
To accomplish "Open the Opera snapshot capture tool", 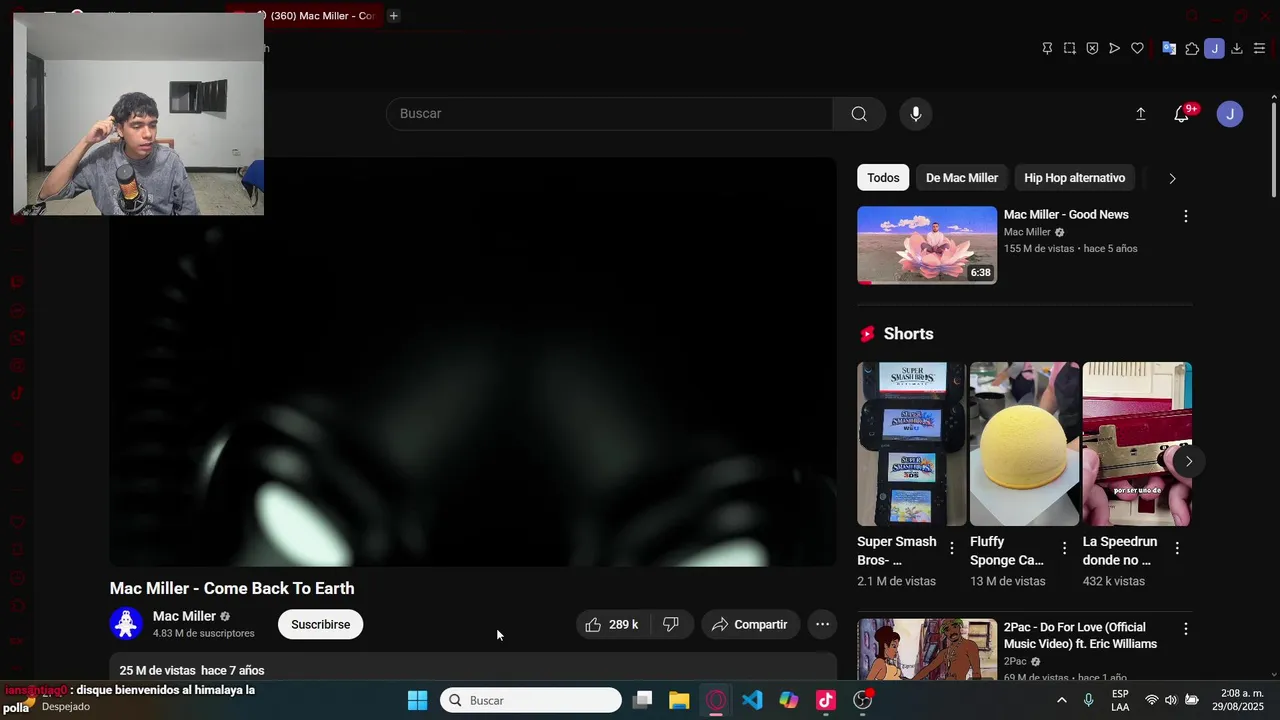I will click(1070, 48).
